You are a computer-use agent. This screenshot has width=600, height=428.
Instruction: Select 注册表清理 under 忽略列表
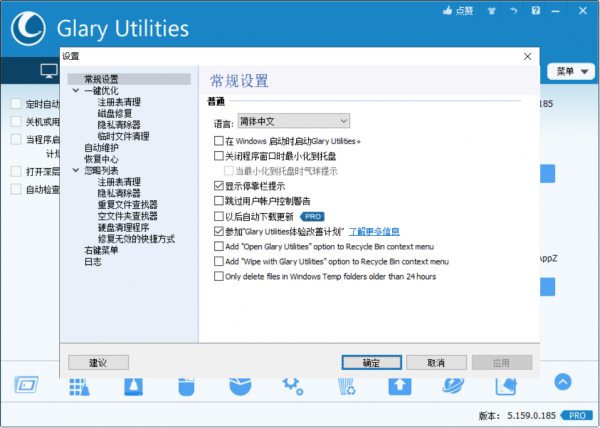119,182
